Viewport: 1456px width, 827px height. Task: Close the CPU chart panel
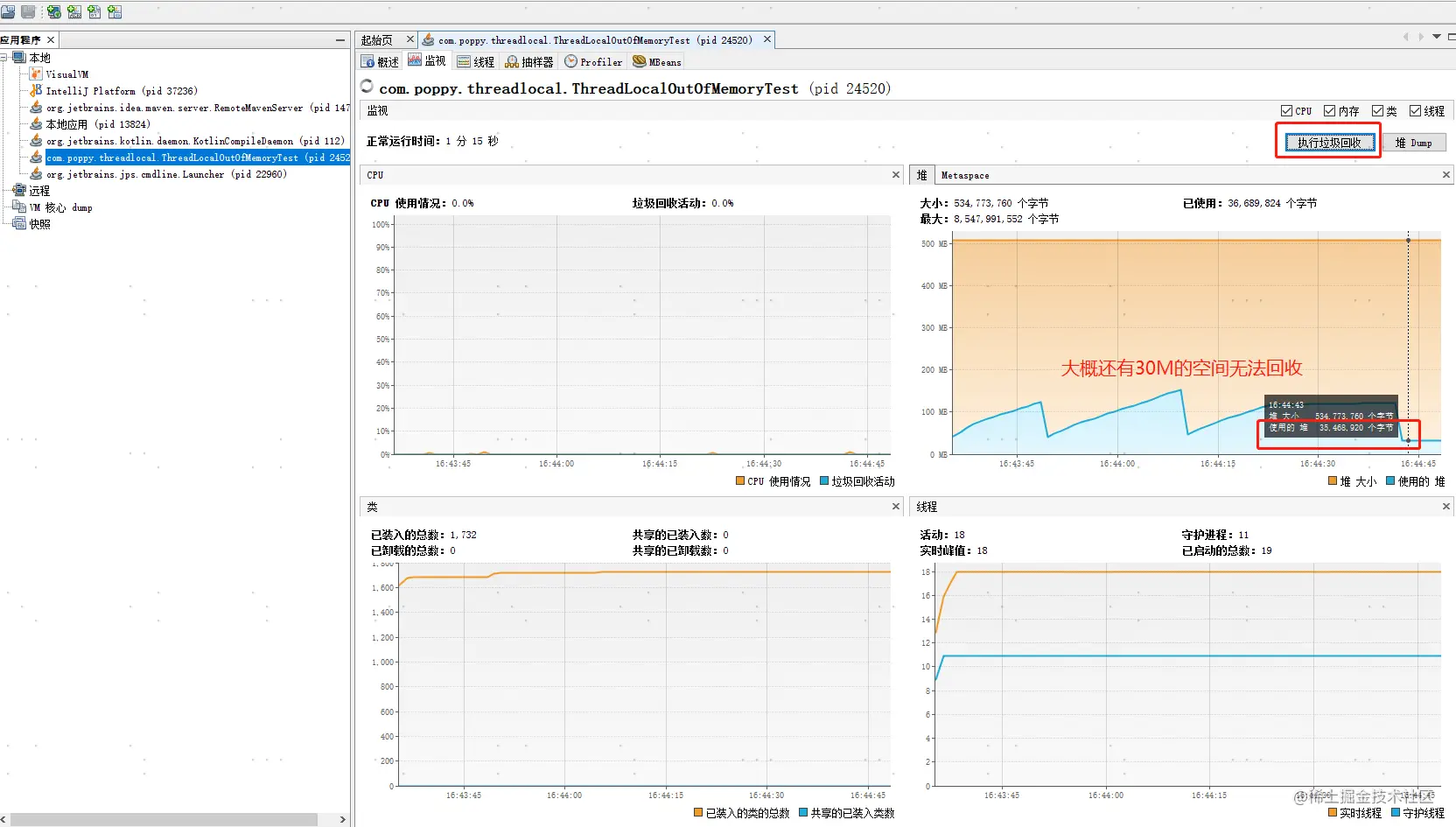pyautogui.click(x=896, y=175)
